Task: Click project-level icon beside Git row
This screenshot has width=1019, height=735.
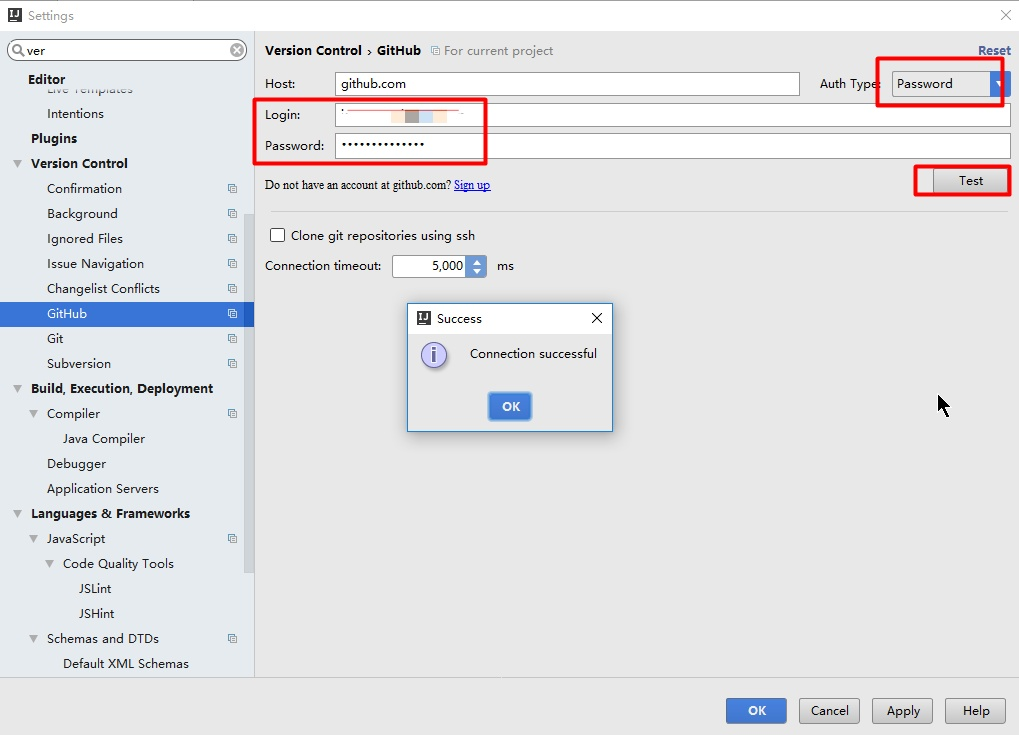Action: point(232,339)
